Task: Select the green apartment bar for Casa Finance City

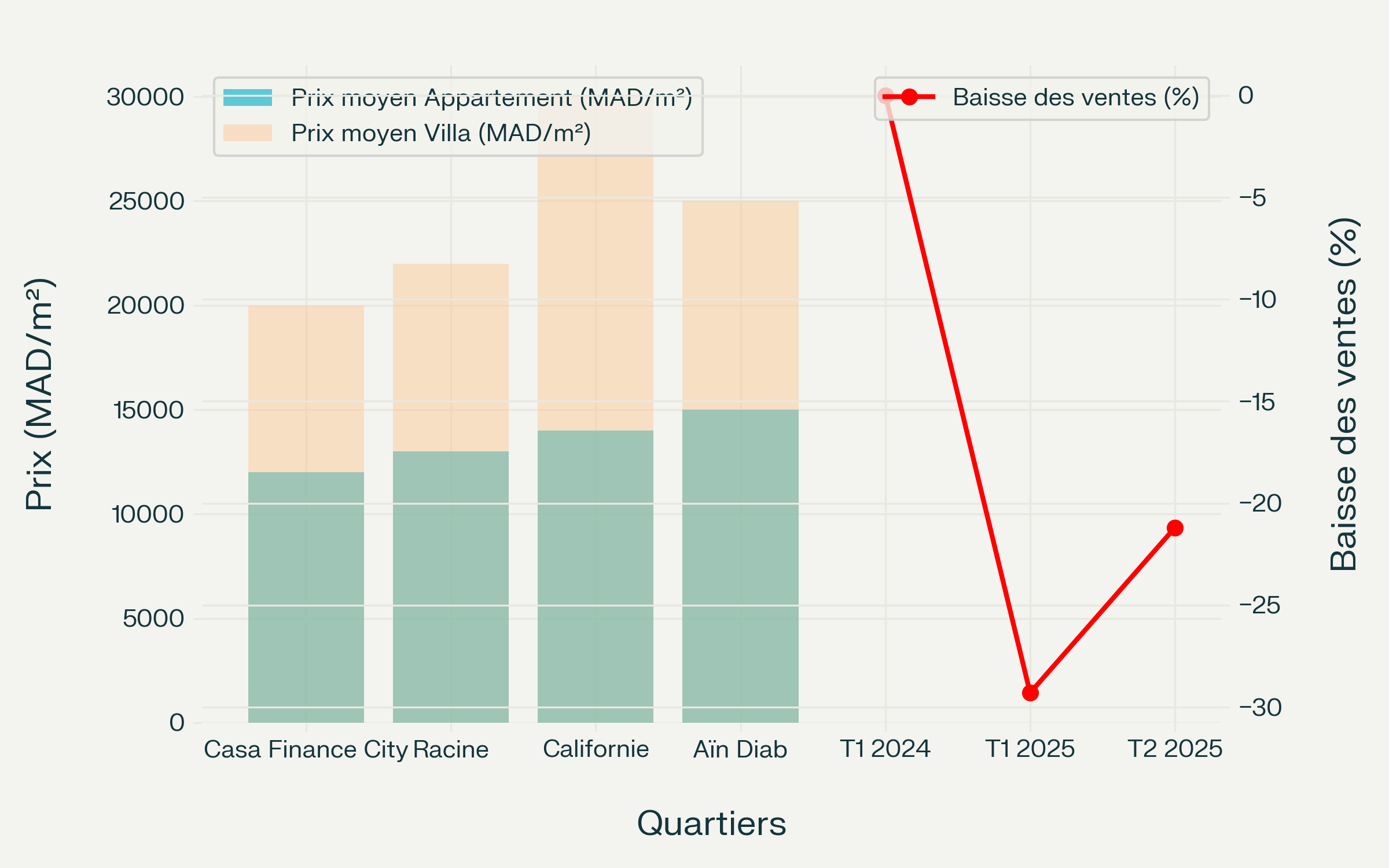Action: pos(306,596)
